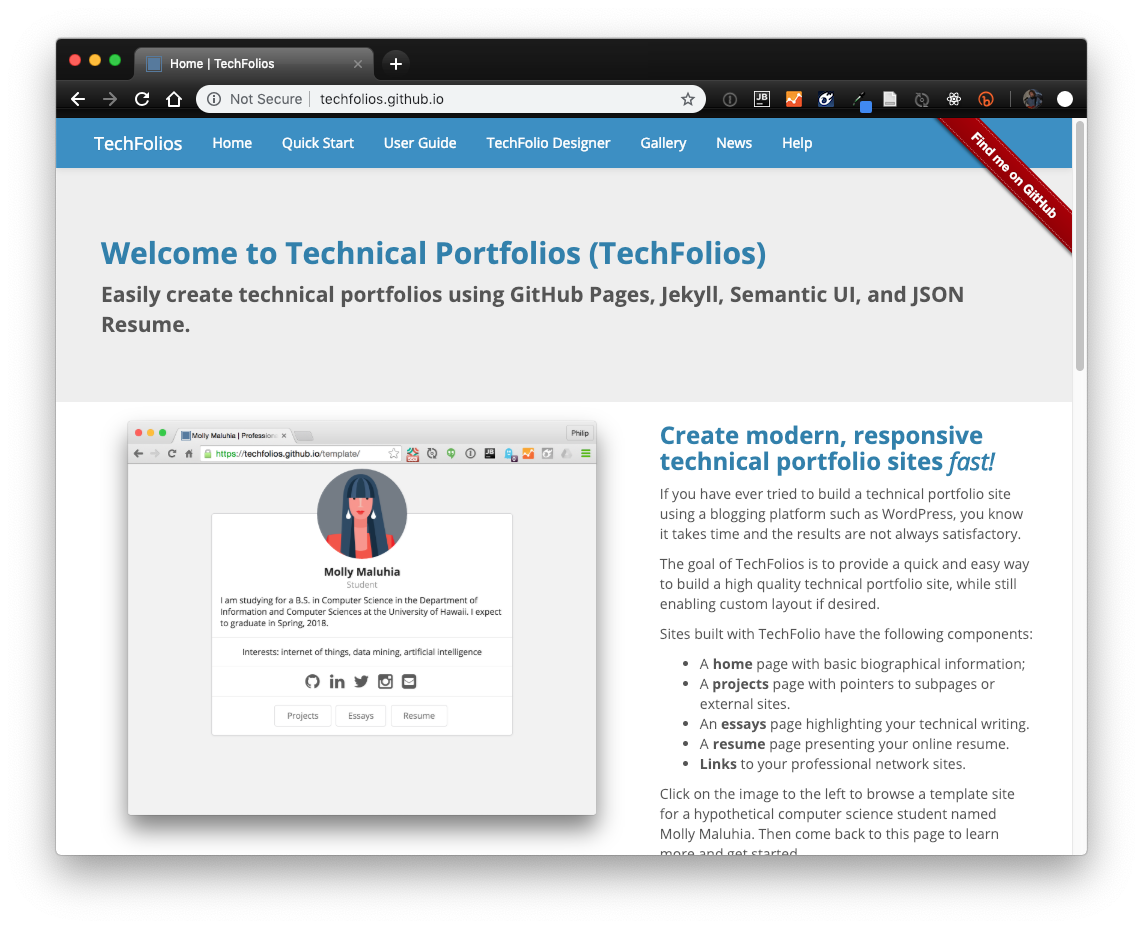
Task: Click the Not Secure label
Action: click(266, 99)
